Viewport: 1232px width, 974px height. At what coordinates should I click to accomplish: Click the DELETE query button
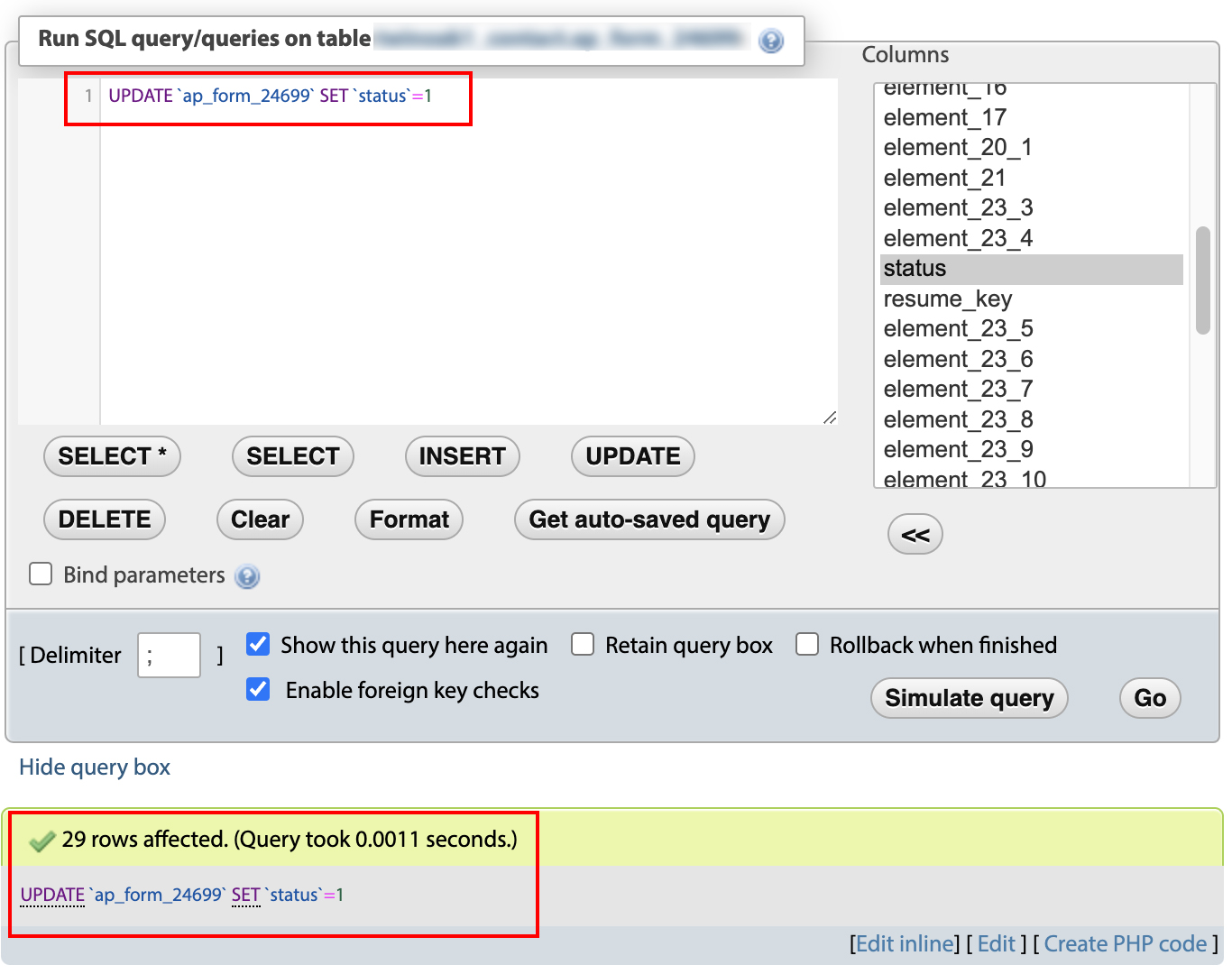[105, 519]
